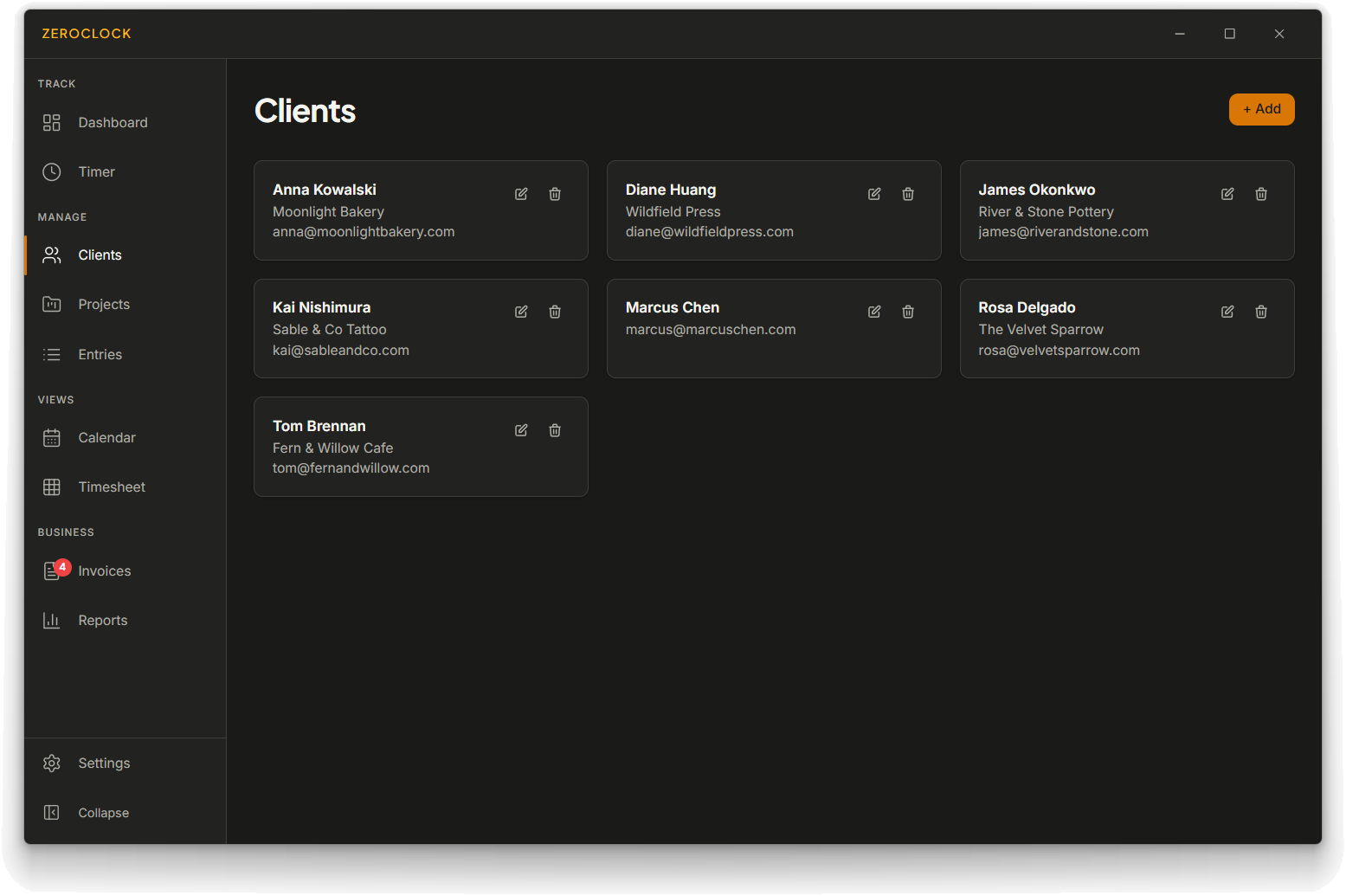1346x896 pixels.
Task: Edit Anna Kowalski client card
Action: click(521, 194)
